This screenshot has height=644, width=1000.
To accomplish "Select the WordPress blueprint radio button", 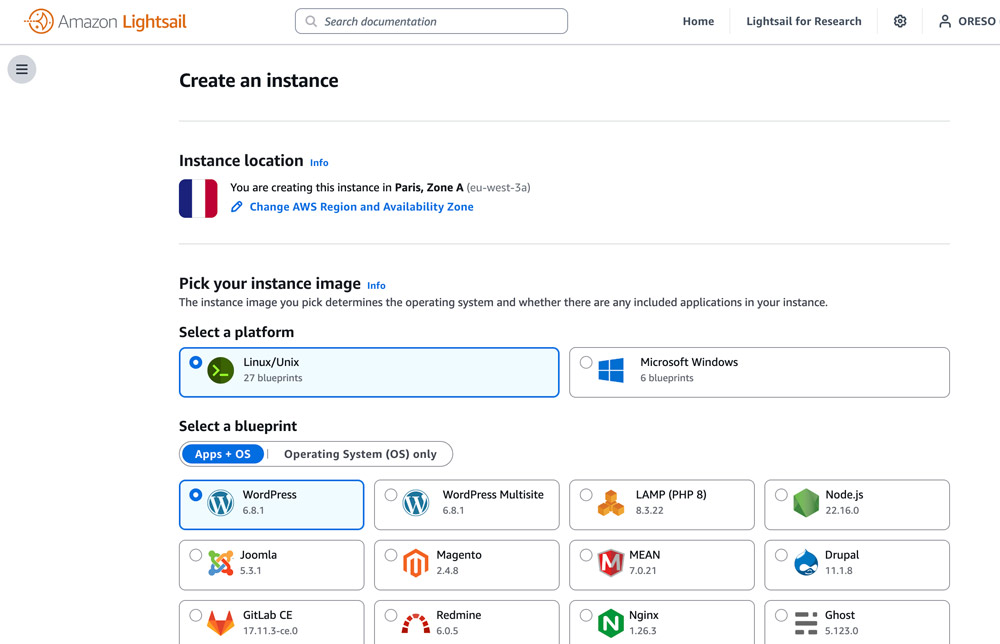I will [196, 495].
